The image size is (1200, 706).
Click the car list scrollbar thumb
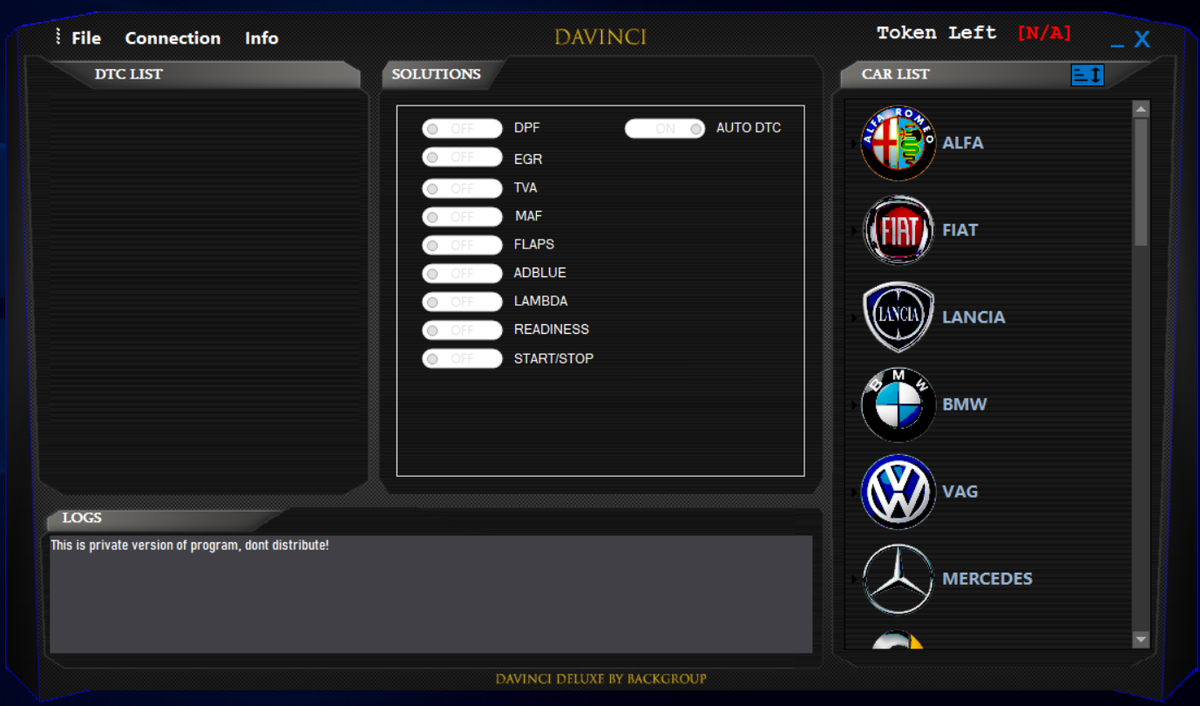1141,182
